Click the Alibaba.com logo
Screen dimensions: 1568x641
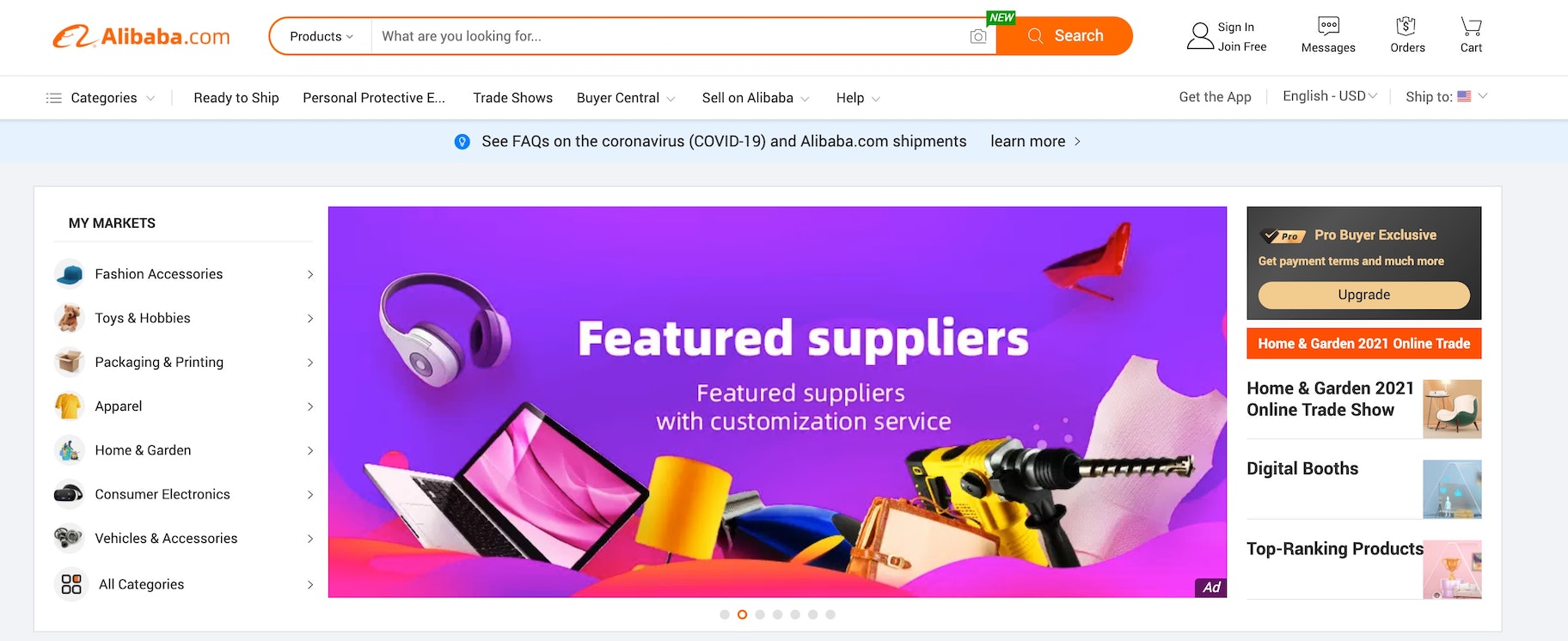pos(142,36)
